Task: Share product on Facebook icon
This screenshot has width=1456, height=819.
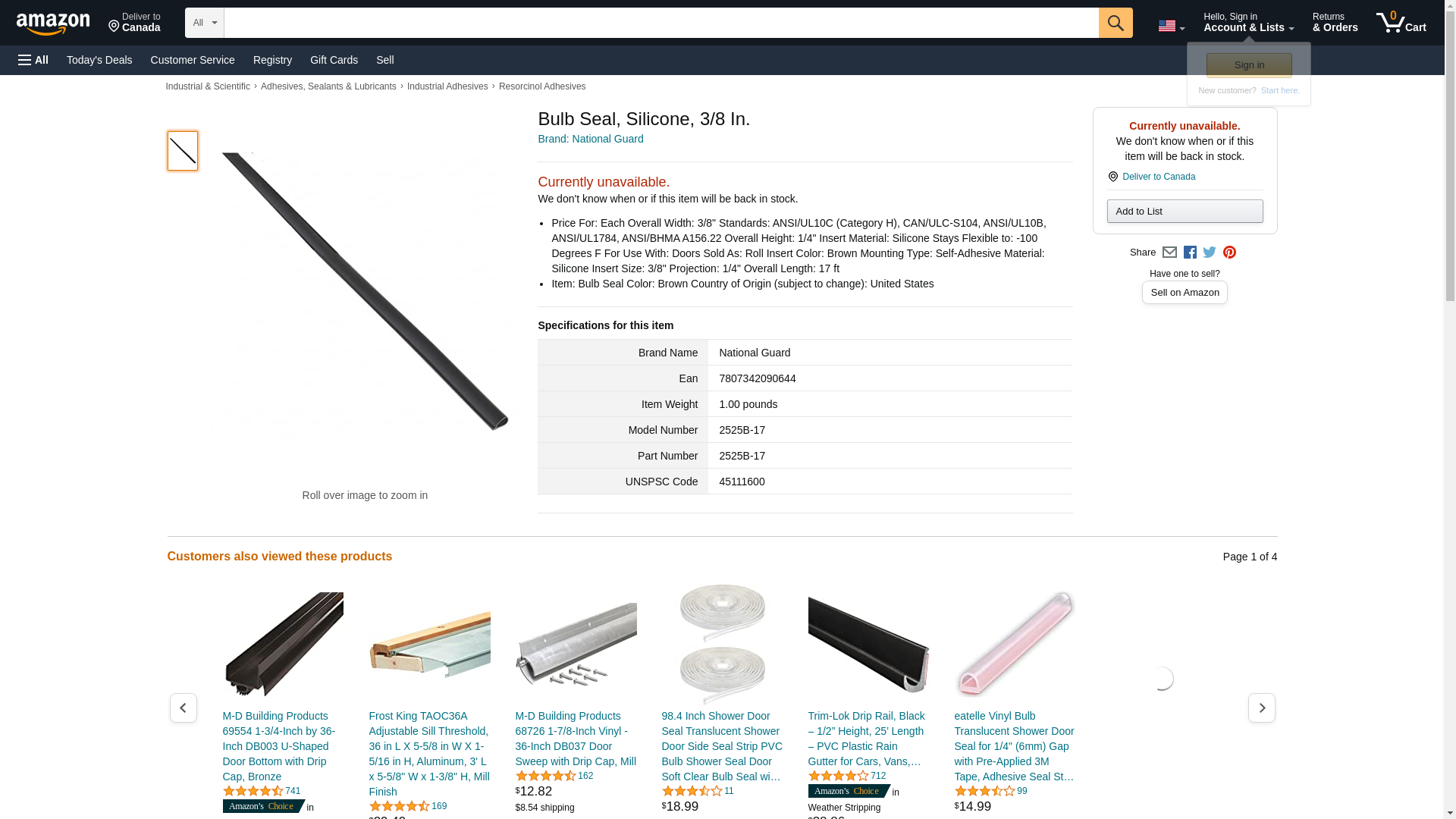Action: (x=1190, y=253)
